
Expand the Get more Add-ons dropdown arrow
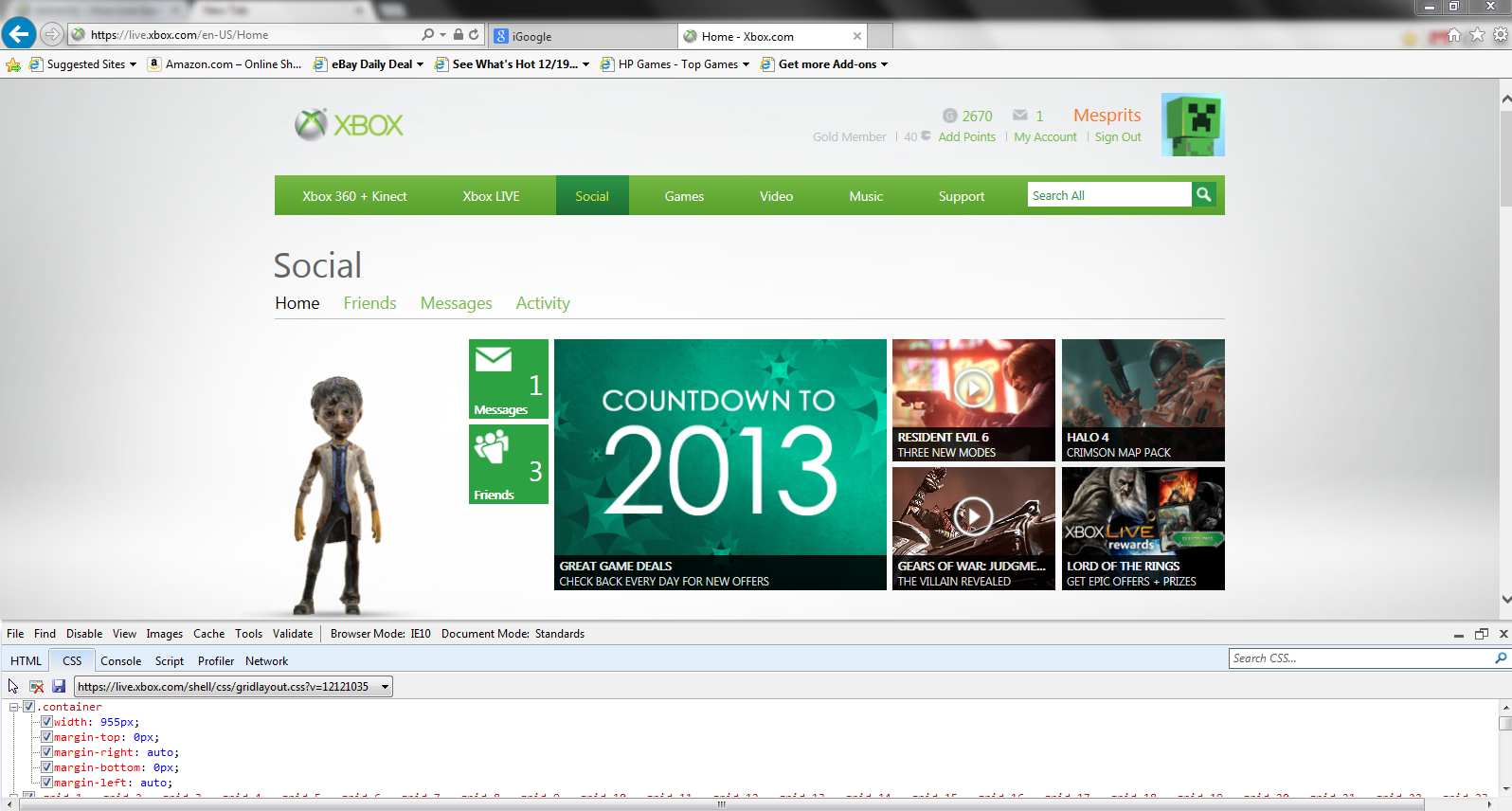coord(884,64)
